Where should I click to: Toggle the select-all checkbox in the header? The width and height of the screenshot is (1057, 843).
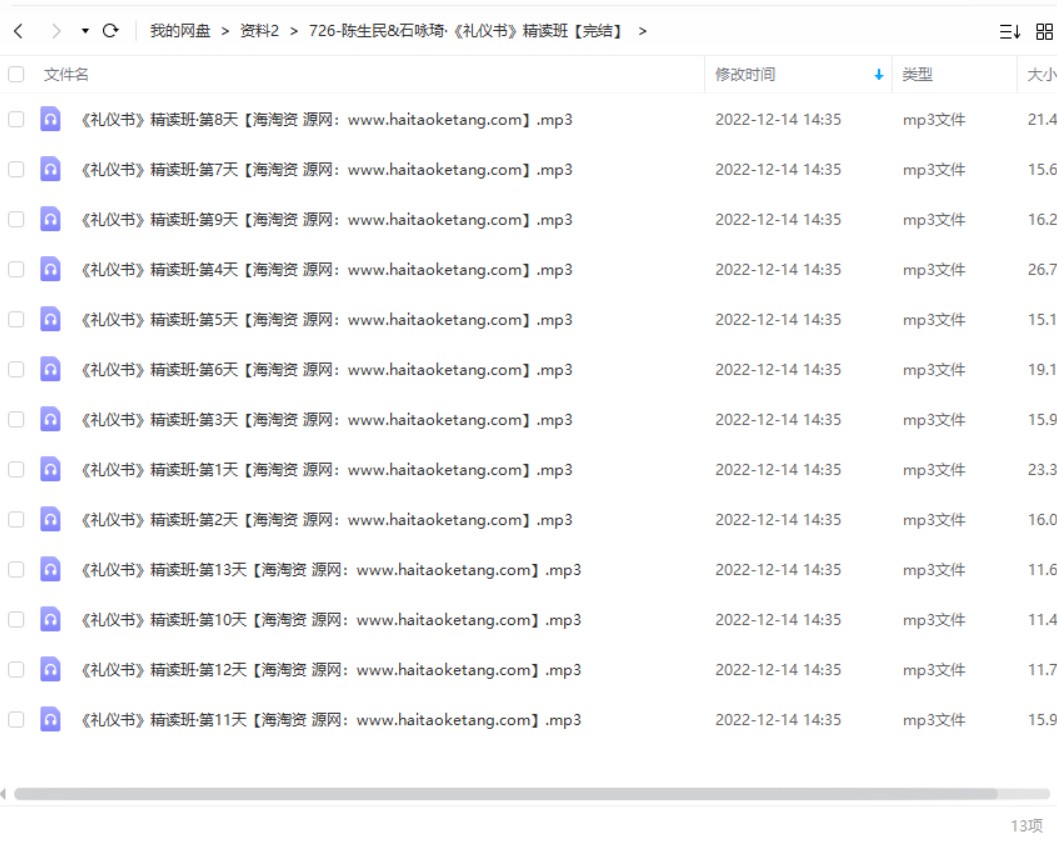(16, 74)
